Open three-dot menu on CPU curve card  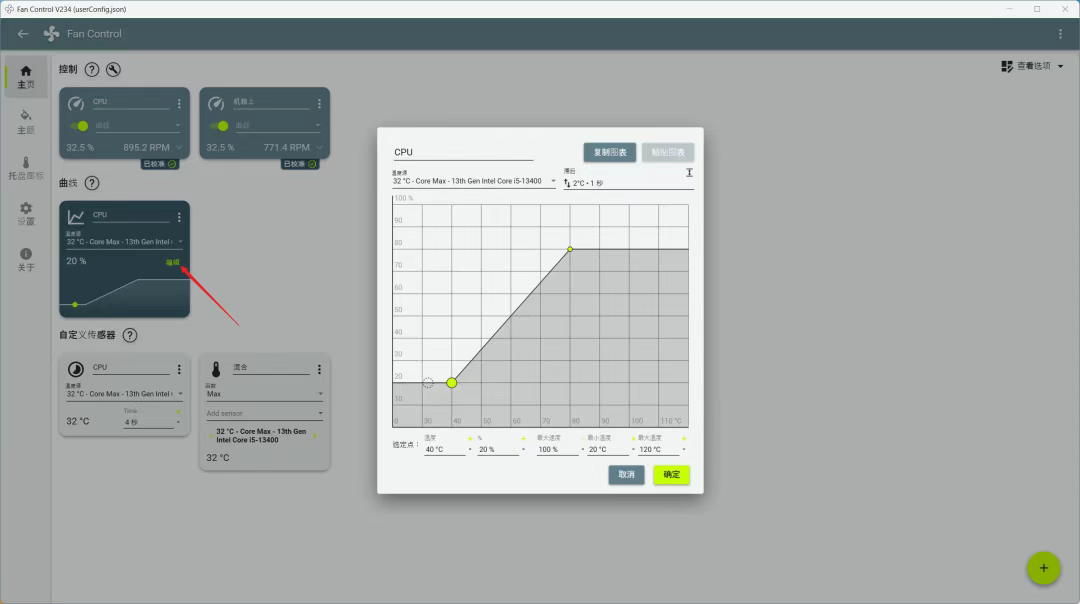(x=179, y=217)
